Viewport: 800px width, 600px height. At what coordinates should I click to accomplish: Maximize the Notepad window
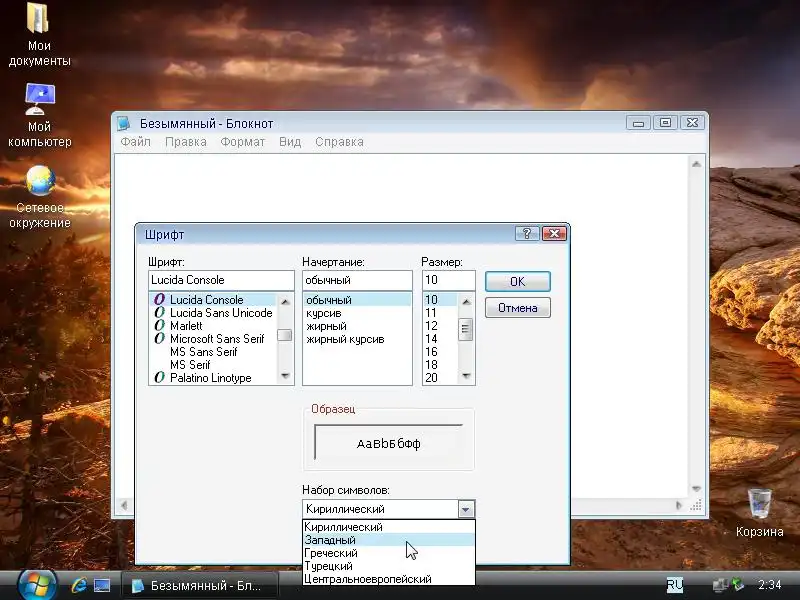(x=665, y=123)
